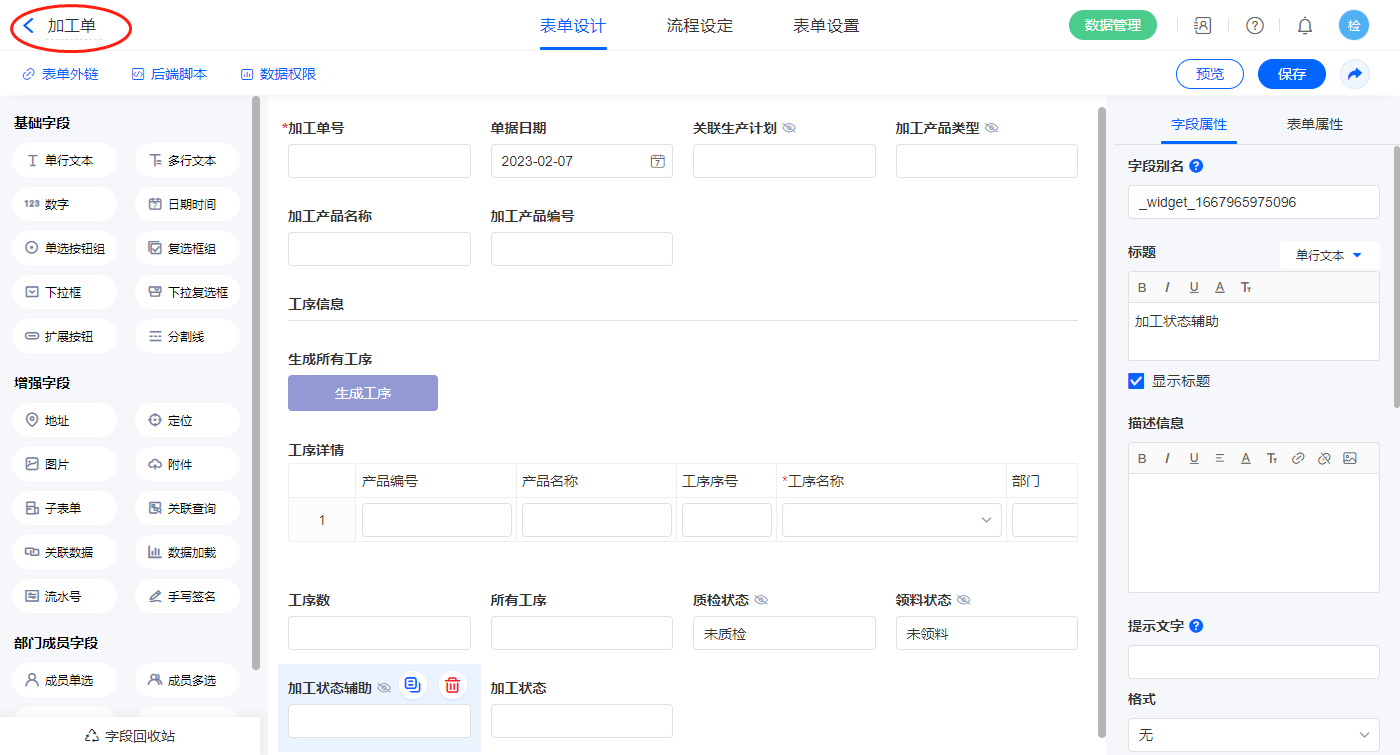
Task: Switch to the 表单属性 tab
Action: point(1314,124)
